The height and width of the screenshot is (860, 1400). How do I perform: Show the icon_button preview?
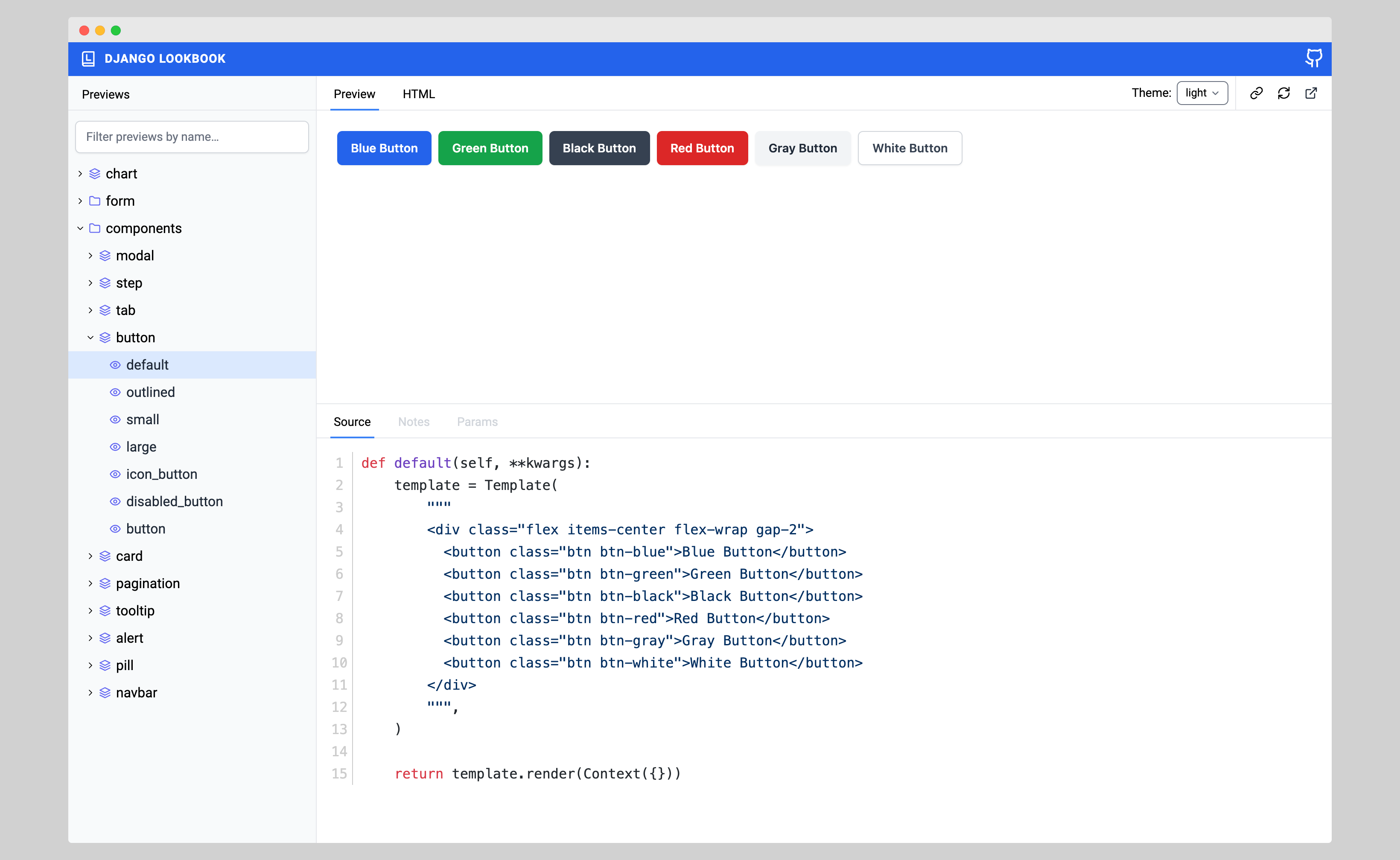click(x=161, y=474)
